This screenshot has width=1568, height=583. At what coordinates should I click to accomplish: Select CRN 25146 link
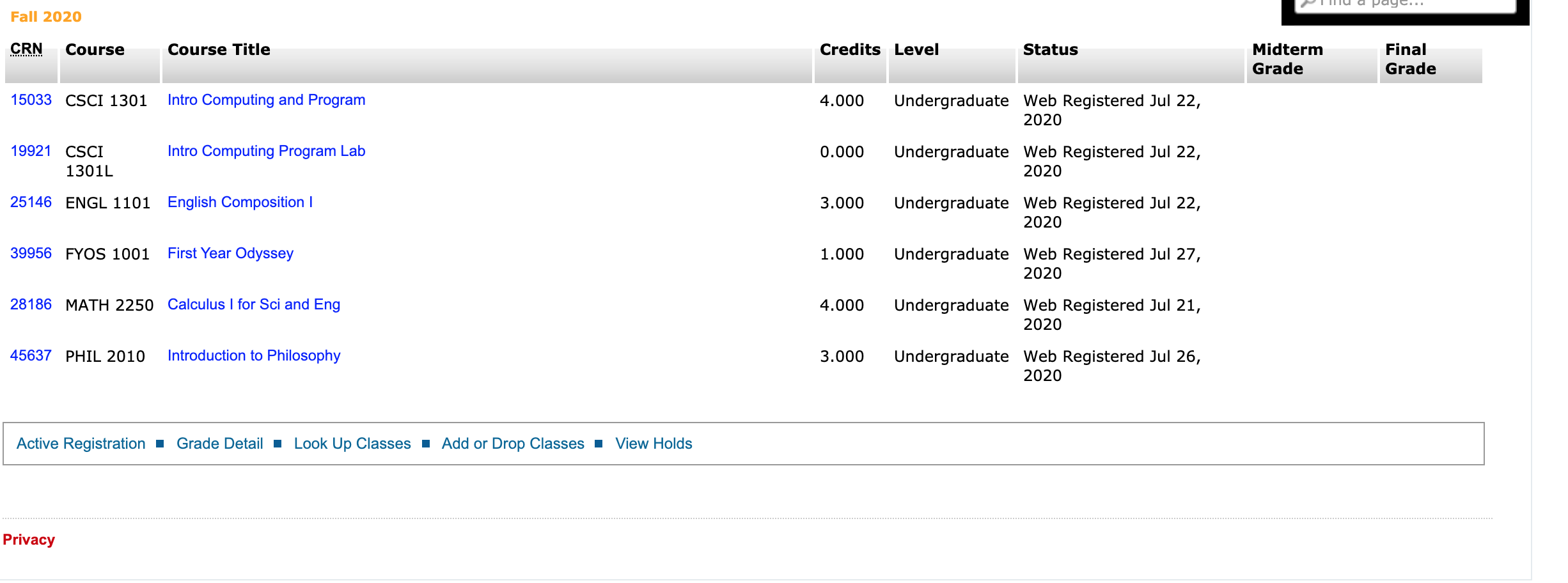pos(31,203)
